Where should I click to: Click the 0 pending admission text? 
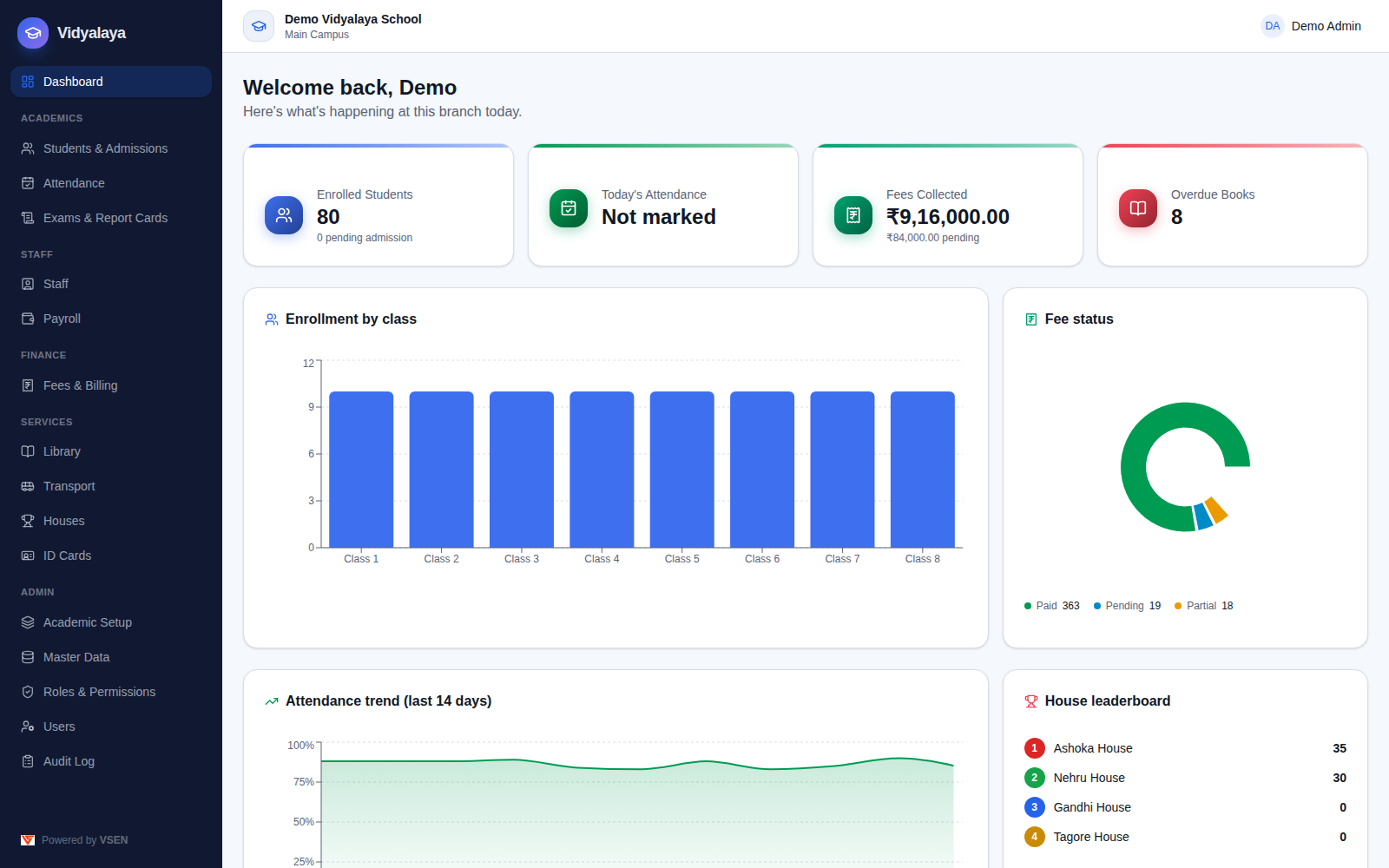[x=365, y=238]
